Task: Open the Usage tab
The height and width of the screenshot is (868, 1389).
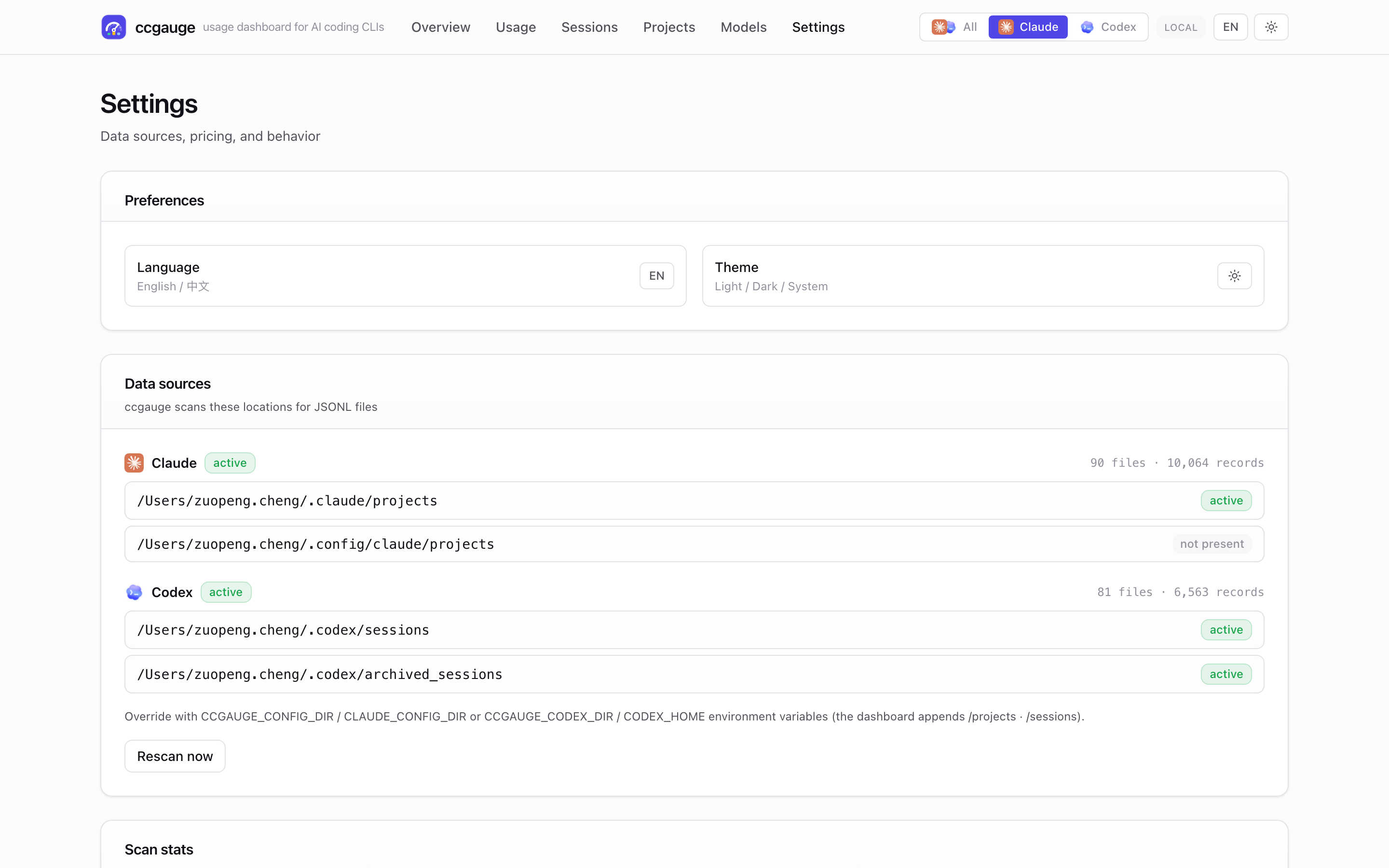Action: [516, 27]
